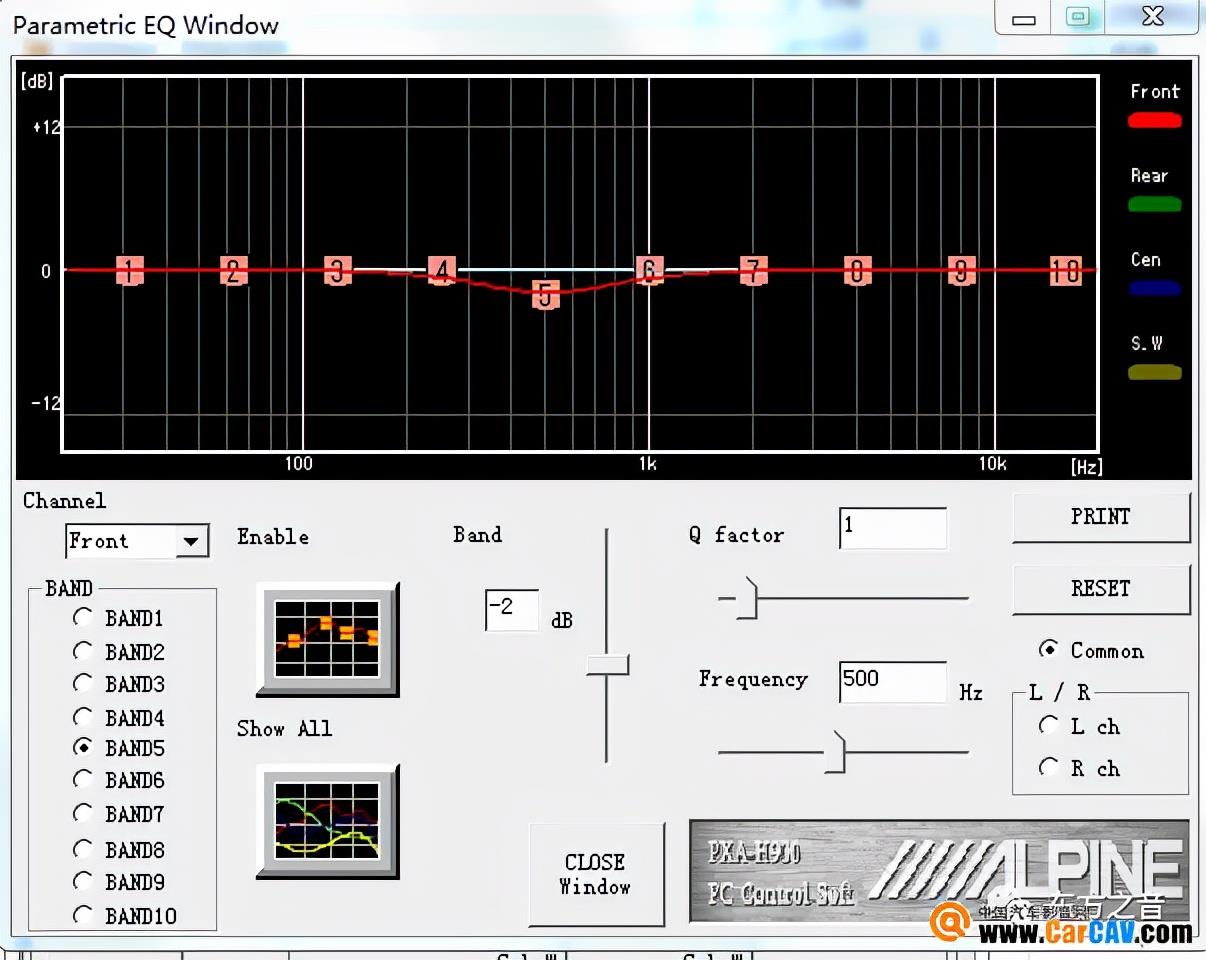Select band 7 marker on the graph
Image resolution: width=1206 pixels, height=960 pixels.
click(x=753, y=270)
